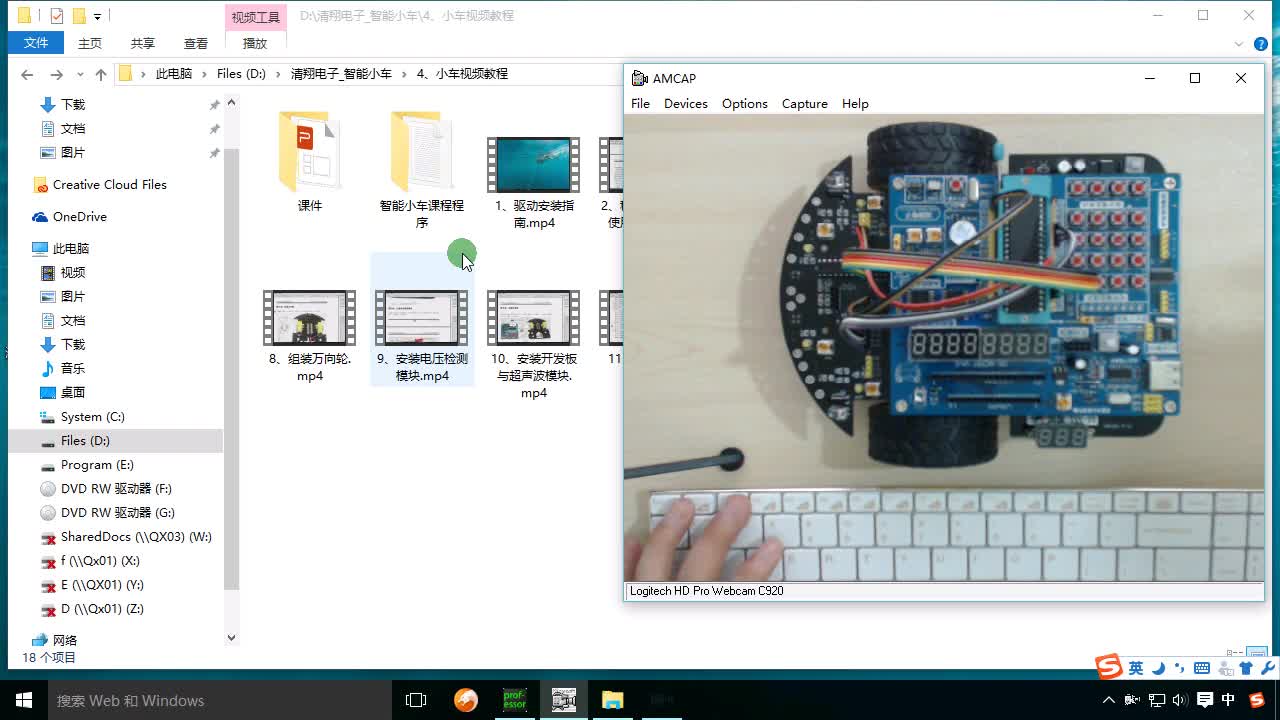Expand the chevron after Files (D:) breadcrumb
The width and height of the screenshot is (1280, 720).
pyautogui.click(x=279, y=74)
